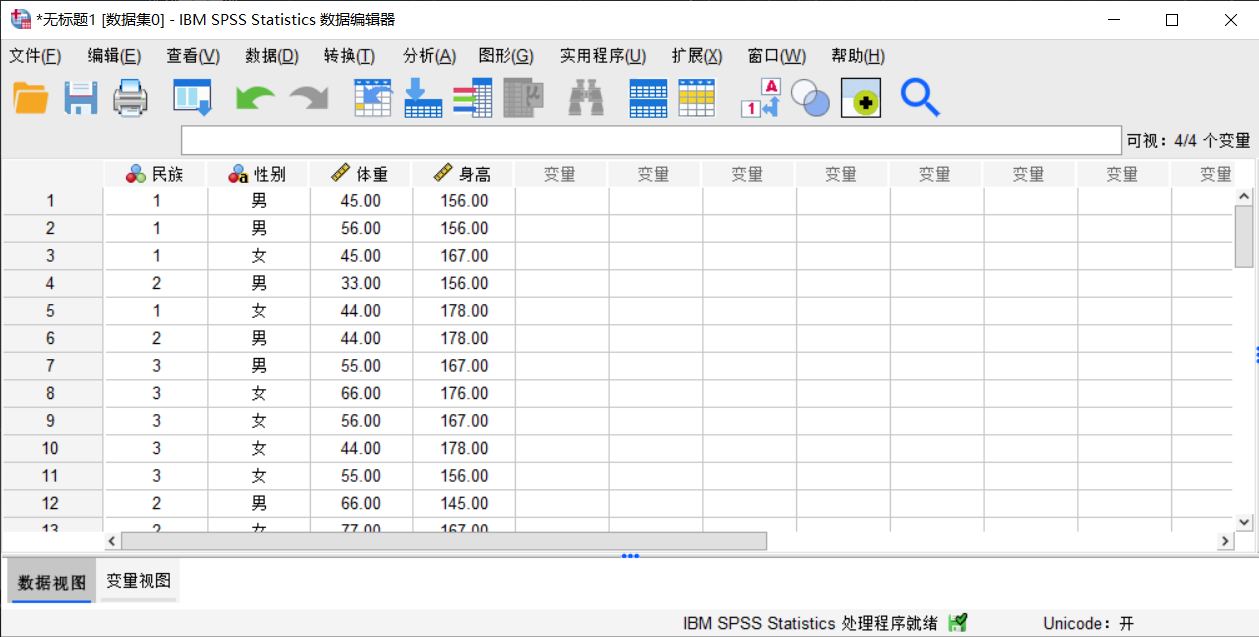Open the 图形 menu
The height and width of the screenshot is (637, 1259).
[x=506, y=56]
